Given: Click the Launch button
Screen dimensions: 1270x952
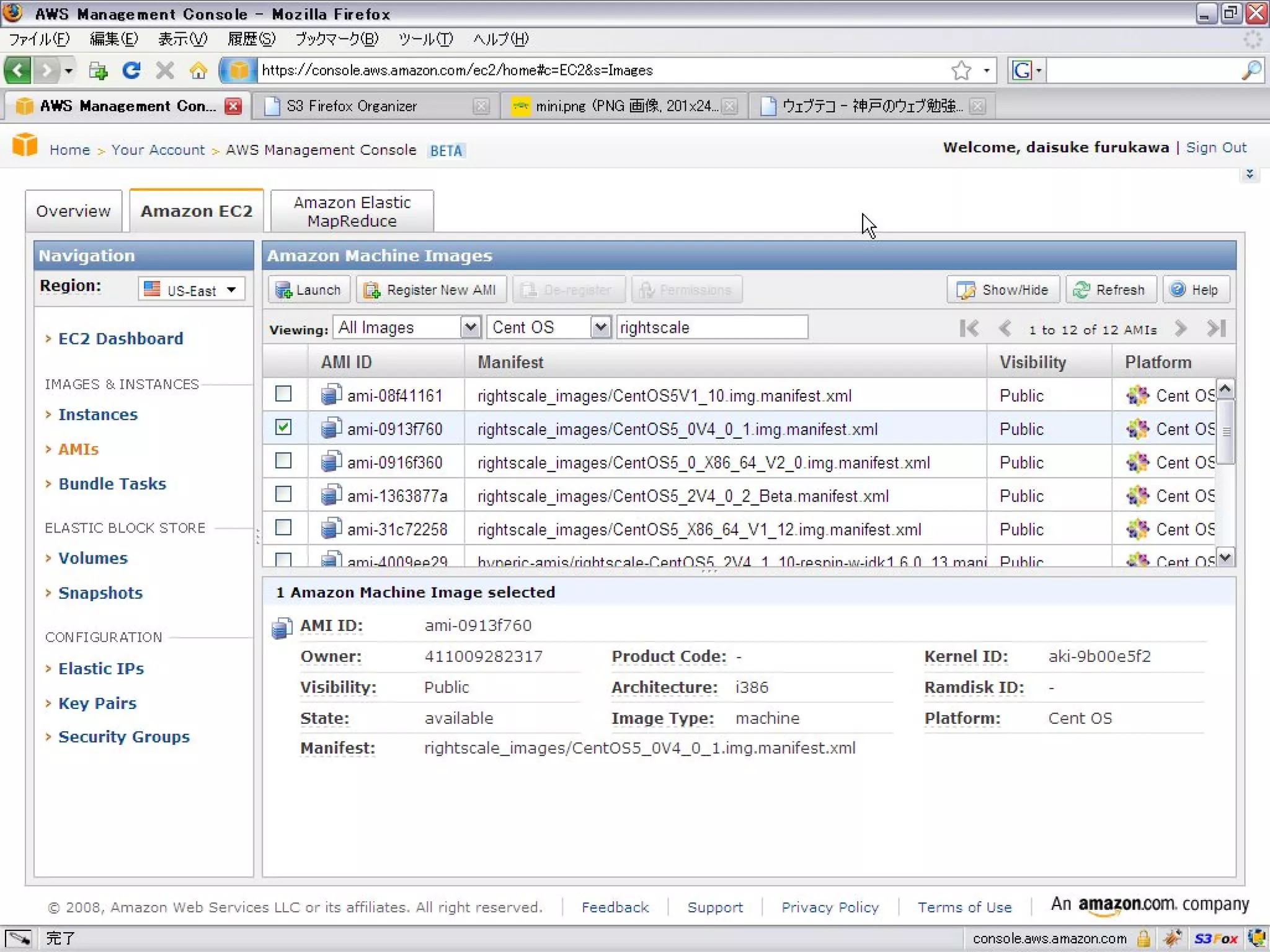Looking at the screenshot, I should [x=308, y=289].
